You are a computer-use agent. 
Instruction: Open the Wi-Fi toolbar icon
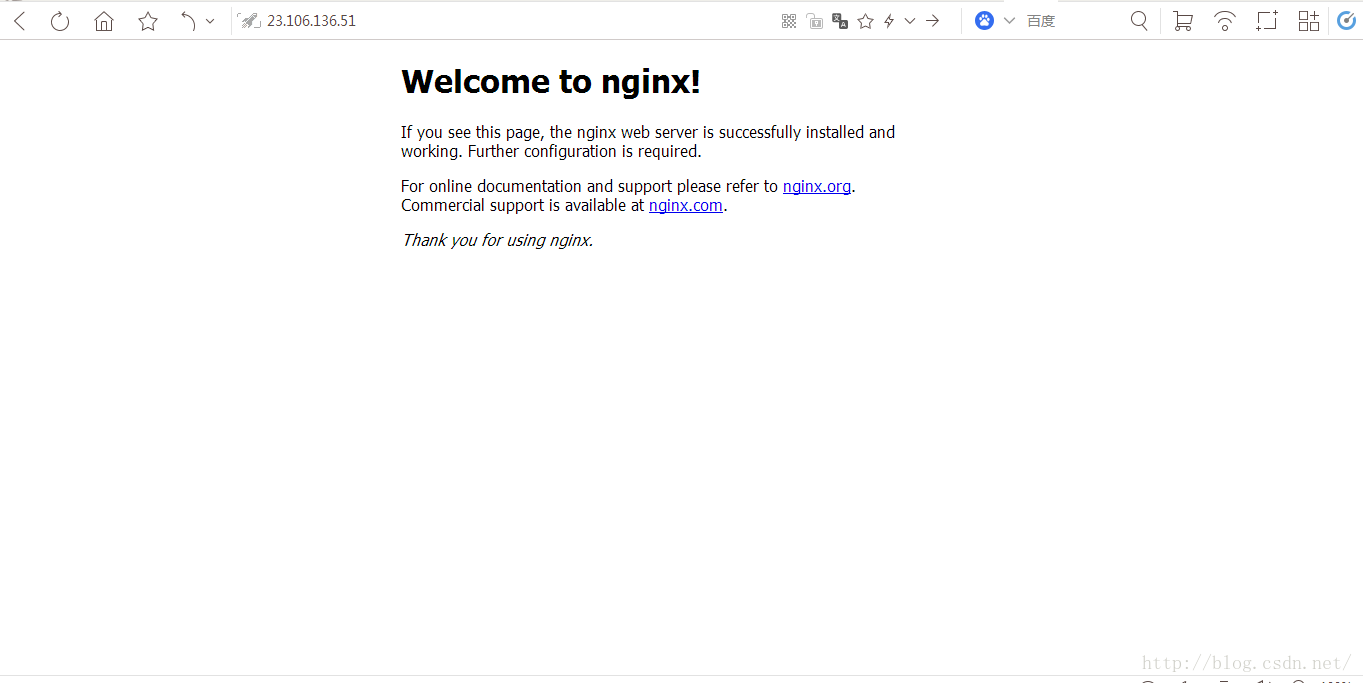click(x=1225, y=21)
